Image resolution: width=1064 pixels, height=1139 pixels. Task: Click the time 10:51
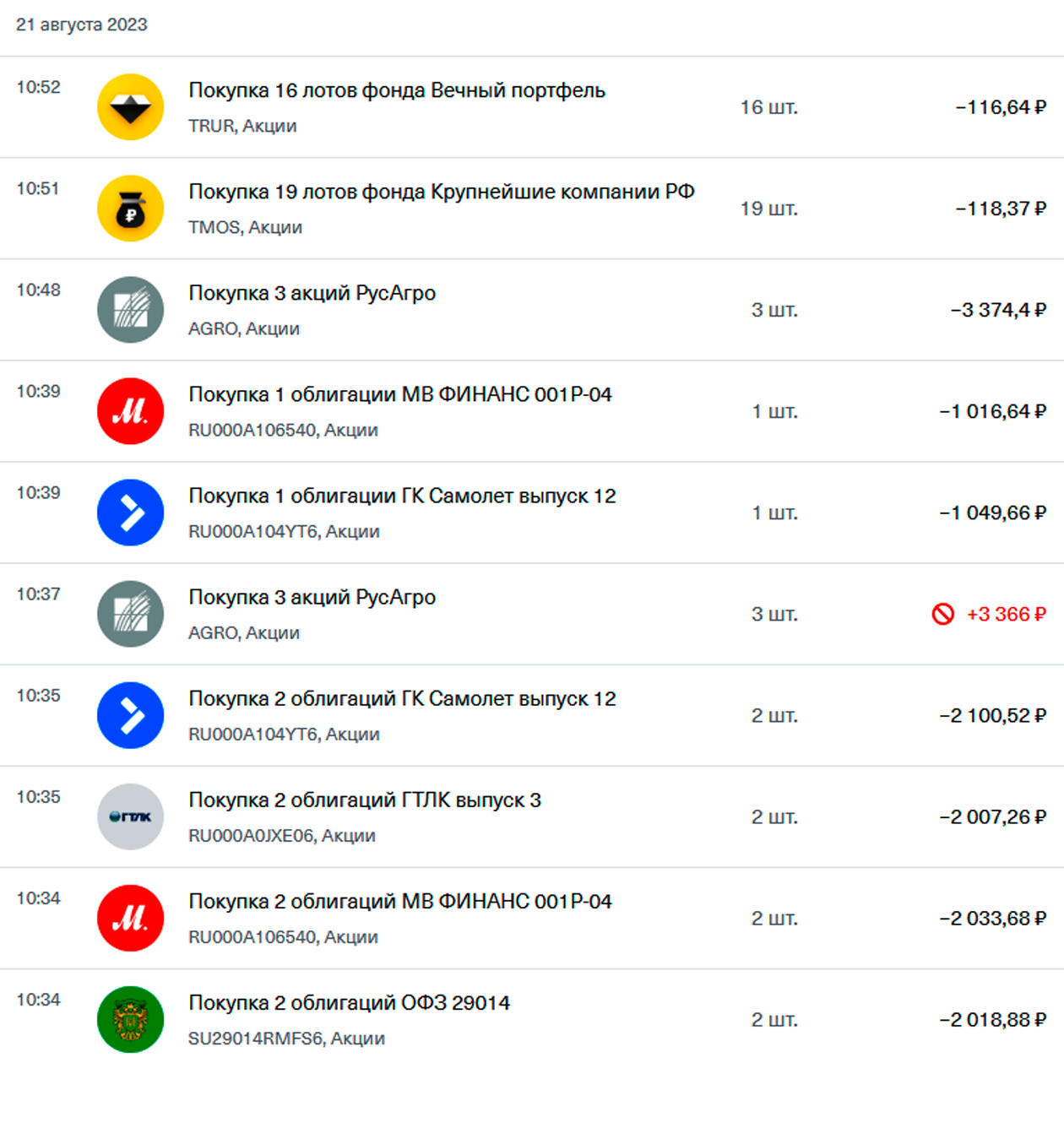point(38,188)
